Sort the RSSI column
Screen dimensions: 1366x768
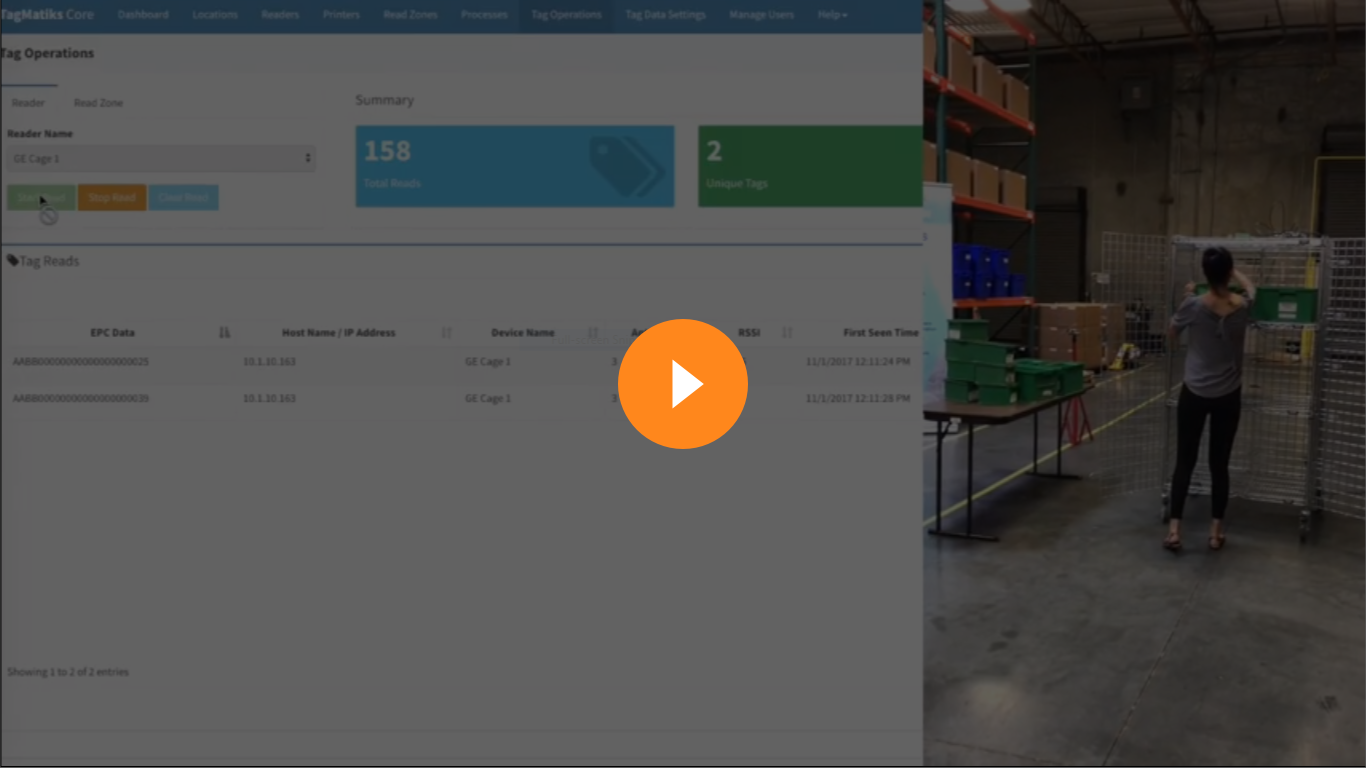tap(786, 332)
